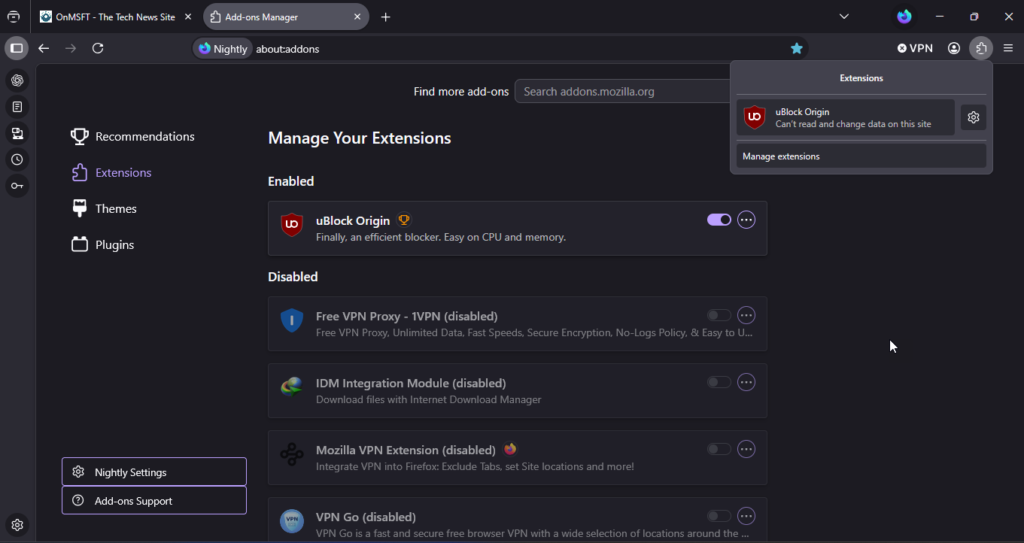Select Themes in the add-ons sidebar
Viewport: 1024px width, 543px height.
click(116, 209)
